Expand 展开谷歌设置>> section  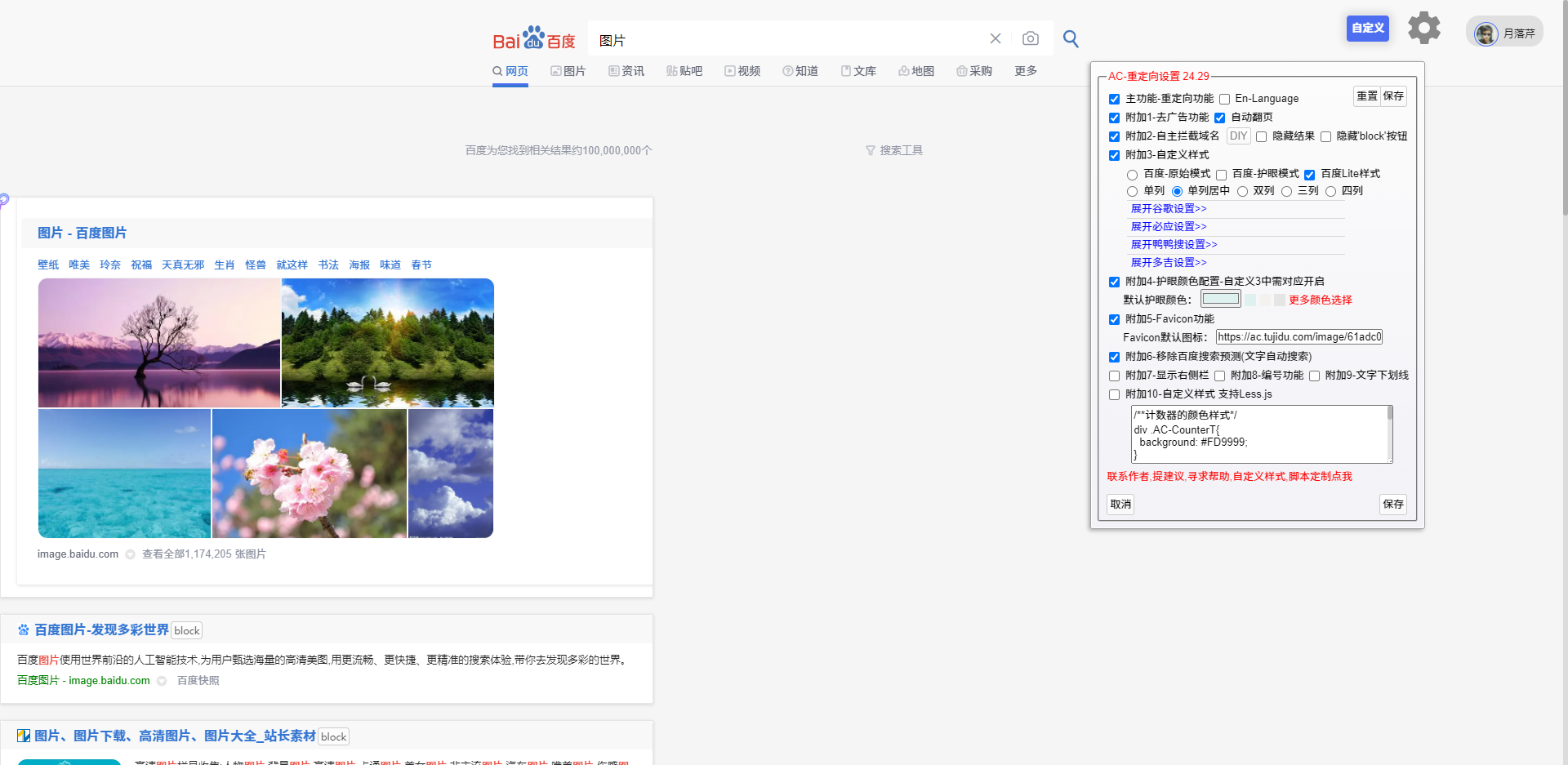[x=1169, y=209]
